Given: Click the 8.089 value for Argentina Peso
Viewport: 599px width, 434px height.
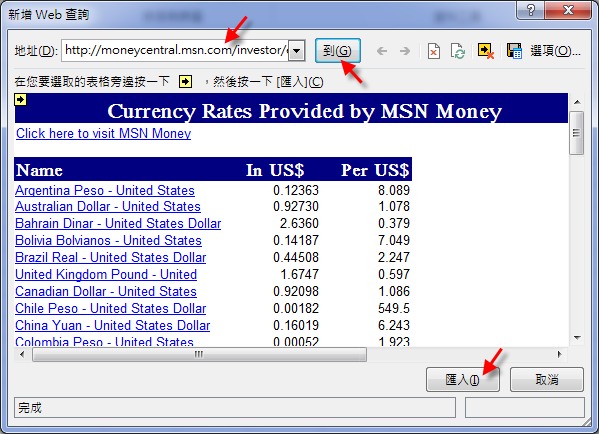Looking at the screenshot, I should [x=394, y=190].
